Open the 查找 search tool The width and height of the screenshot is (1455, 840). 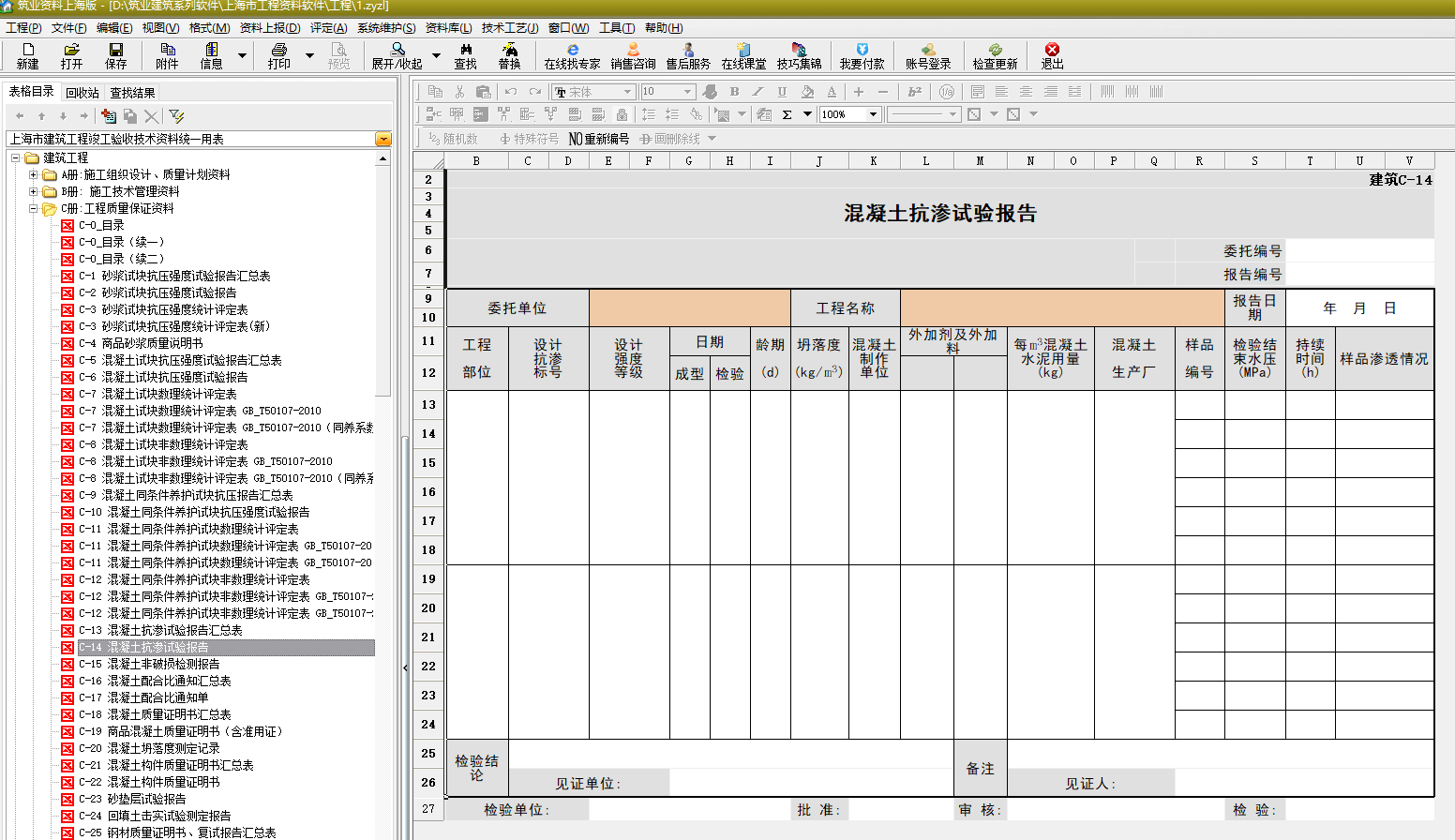[x=466, y=56]
